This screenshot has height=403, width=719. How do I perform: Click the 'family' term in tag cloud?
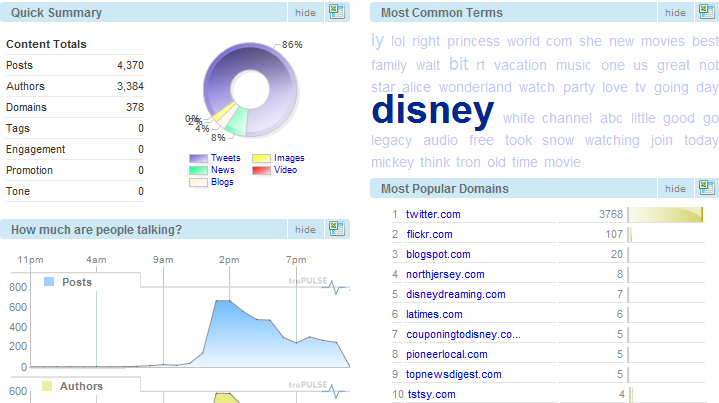pos(389,66)
